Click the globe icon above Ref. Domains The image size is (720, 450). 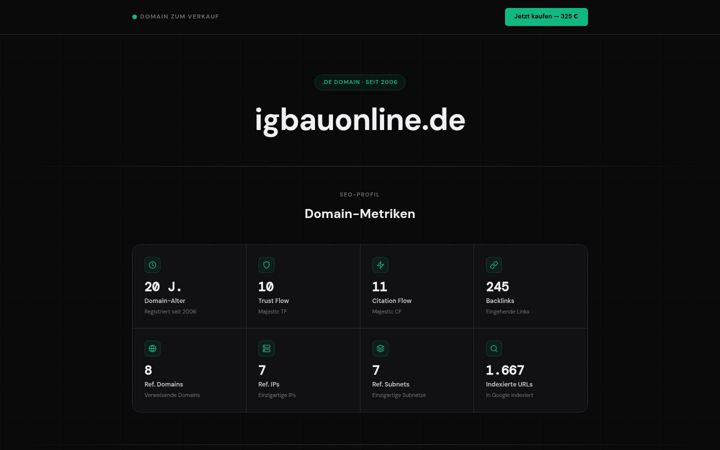[152, 349]
